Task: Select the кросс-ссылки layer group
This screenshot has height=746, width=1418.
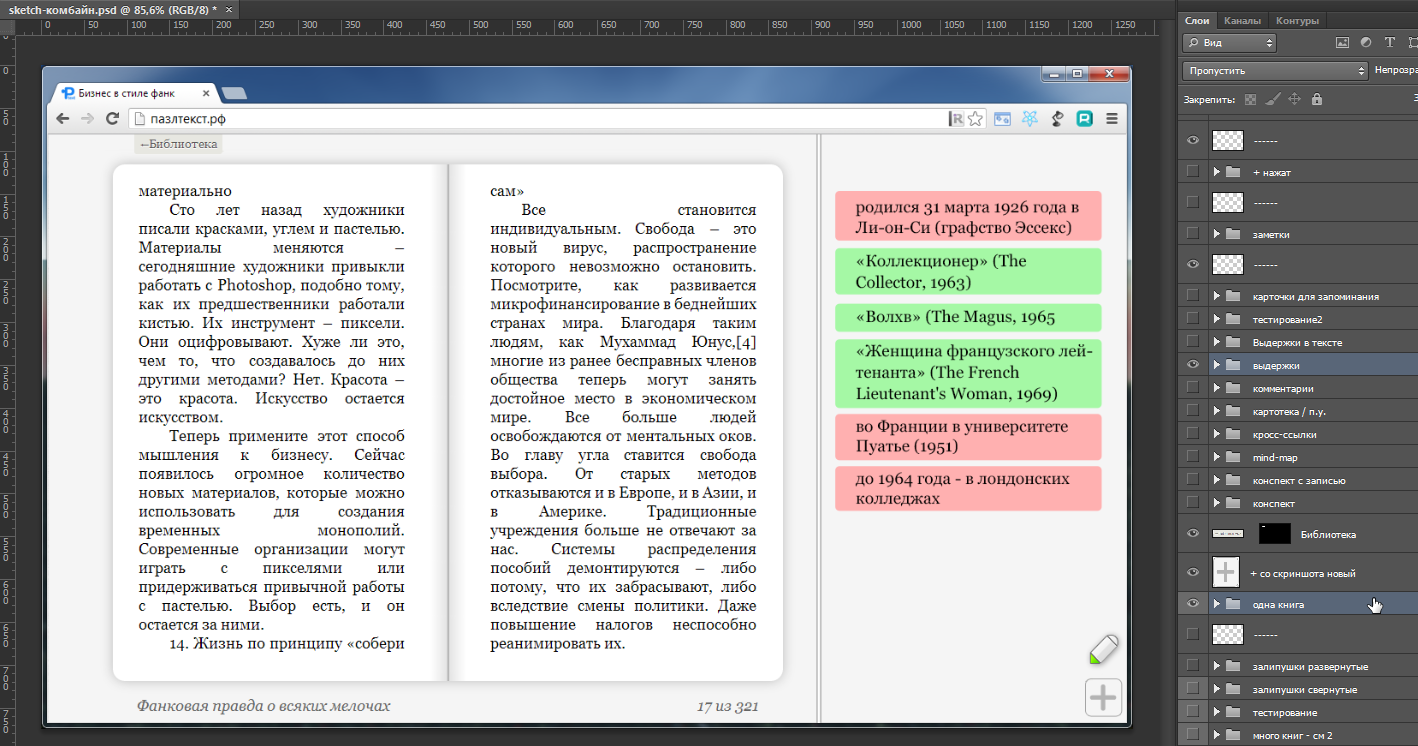Action: (1284, 434)
